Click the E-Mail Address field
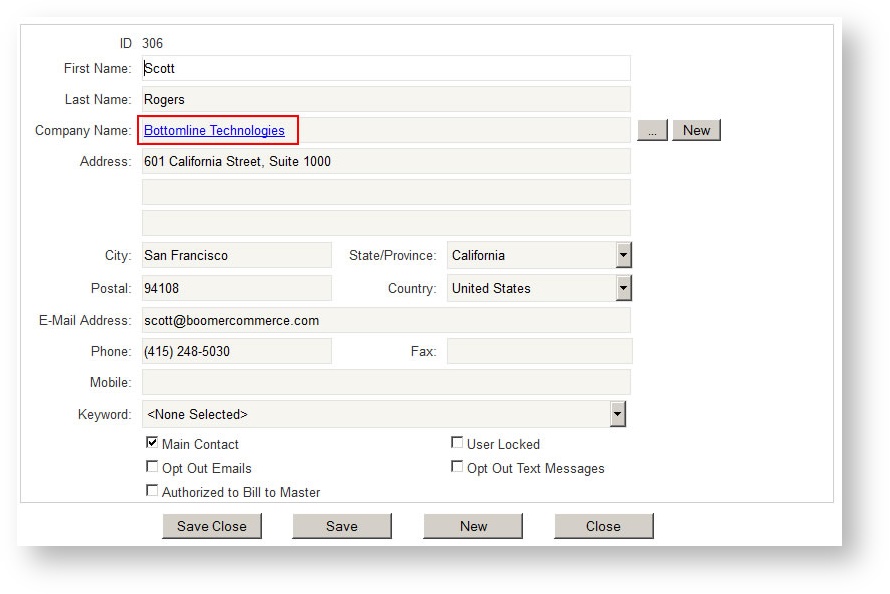The height and width of the screenshot is (594, 890). coord(385,320)
